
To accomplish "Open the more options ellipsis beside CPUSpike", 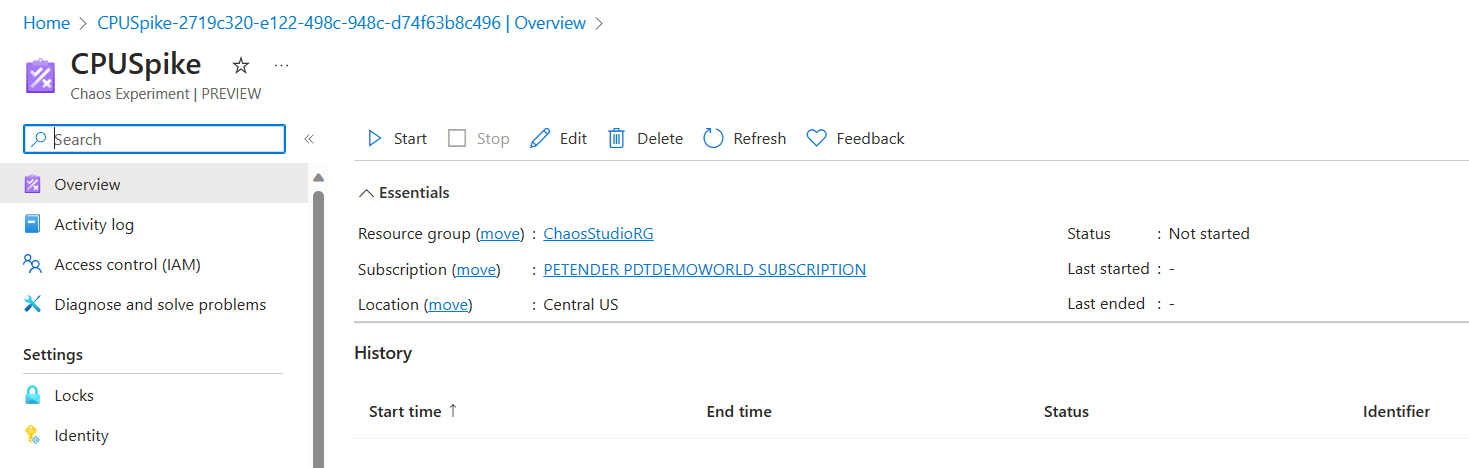I will click(281, 66).
